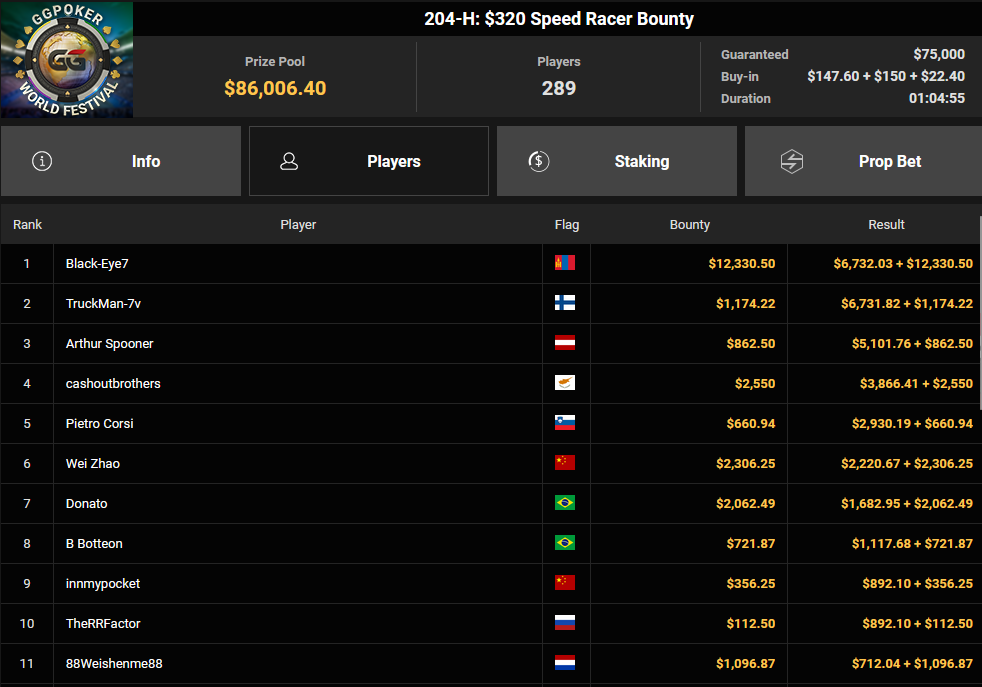The width and height of the screenshot is (982, 687).
Task: Click the GGPoker World Festival logo
Action: click(x=67, y=59)
